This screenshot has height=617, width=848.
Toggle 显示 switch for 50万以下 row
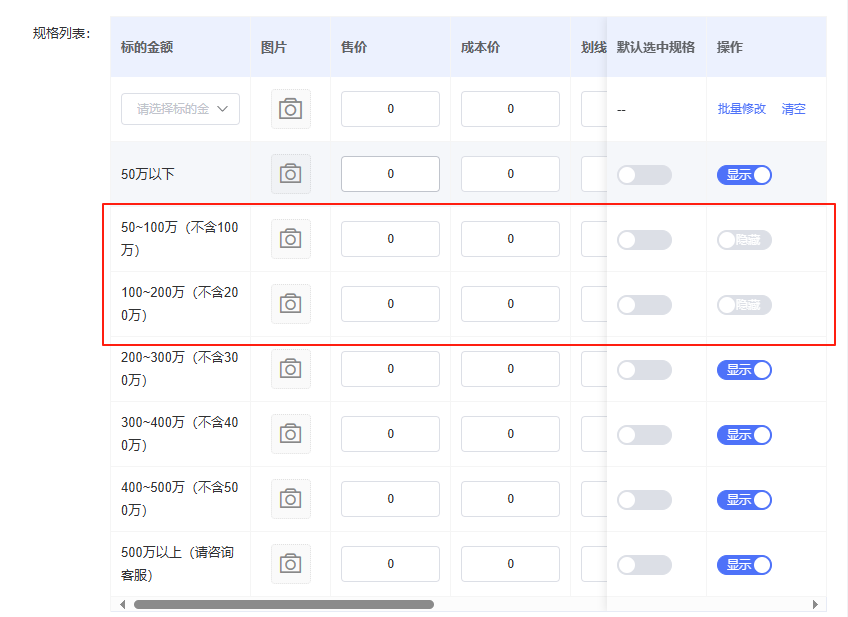click(744, 175)
